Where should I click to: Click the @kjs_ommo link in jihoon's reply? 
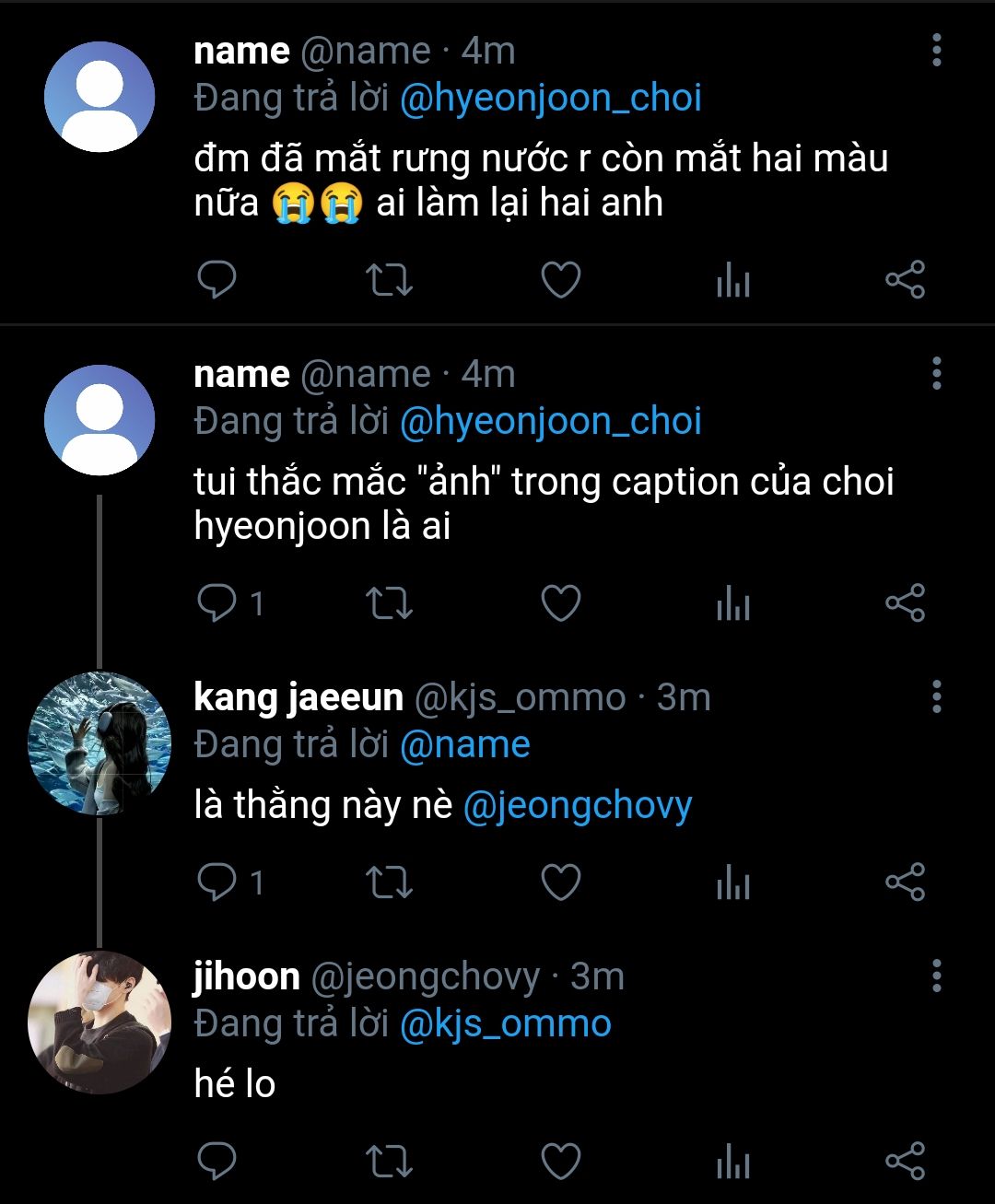click(505, 1023)
